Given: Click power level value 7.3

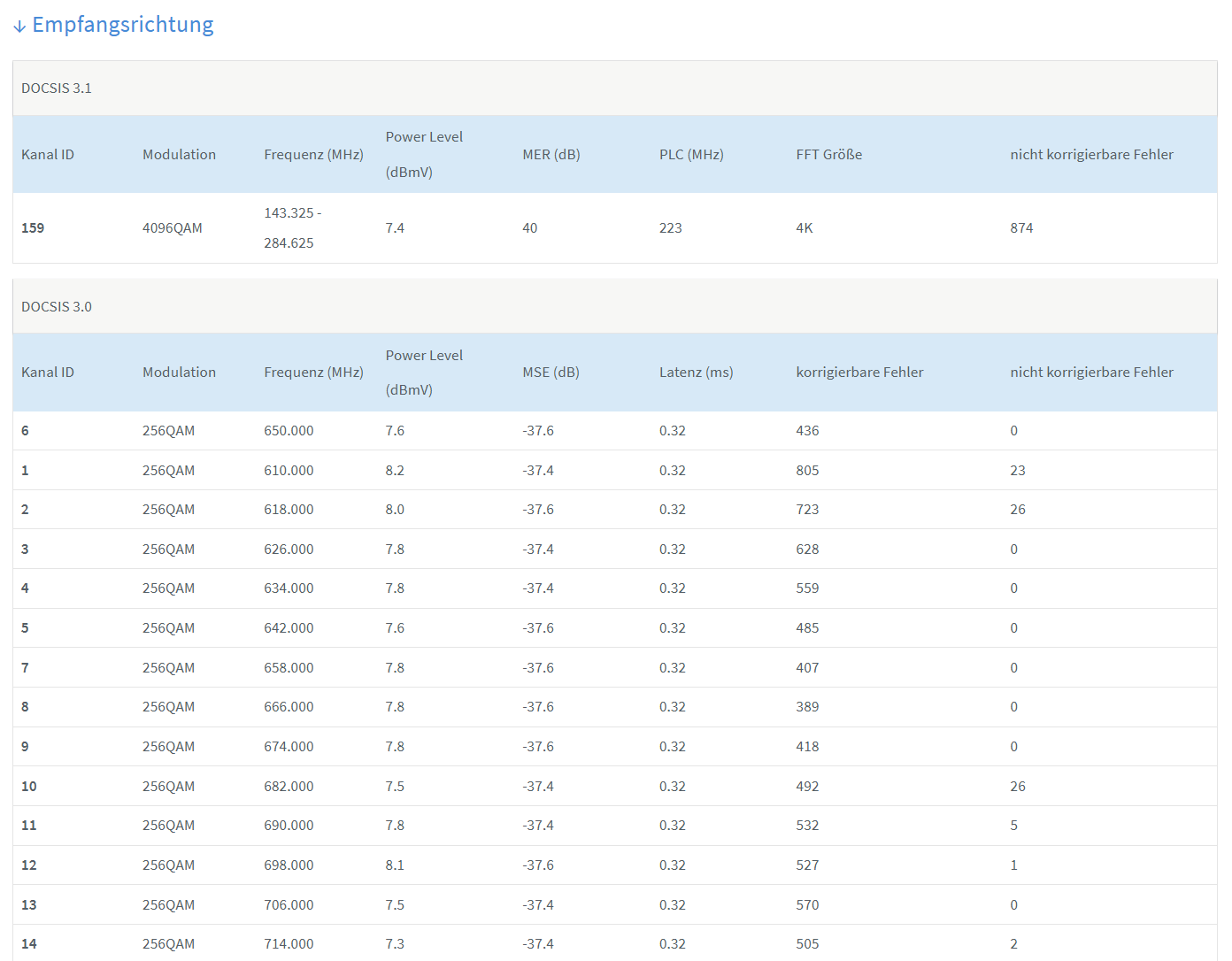Looking at the screenshot, I should [395, 944].
